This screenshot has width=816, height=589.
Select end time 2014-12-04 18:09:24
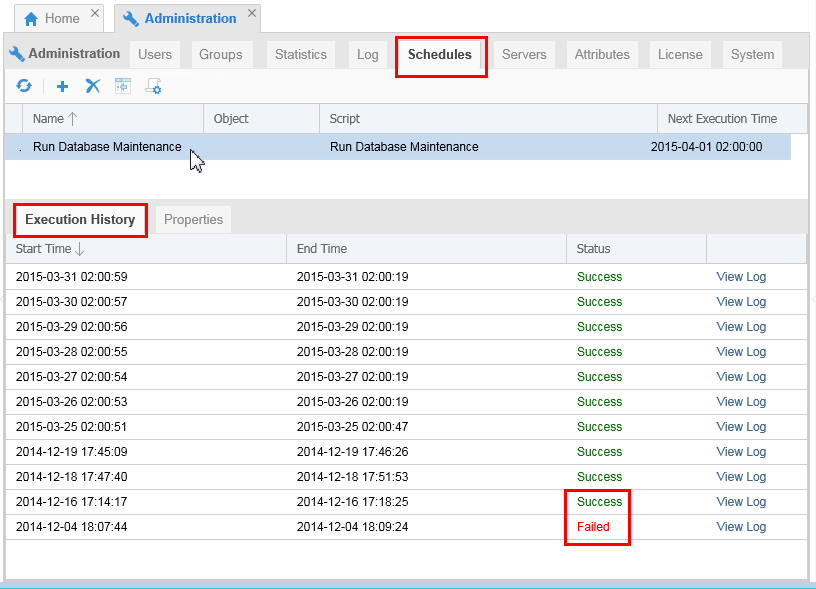click(x=352, y=527)
